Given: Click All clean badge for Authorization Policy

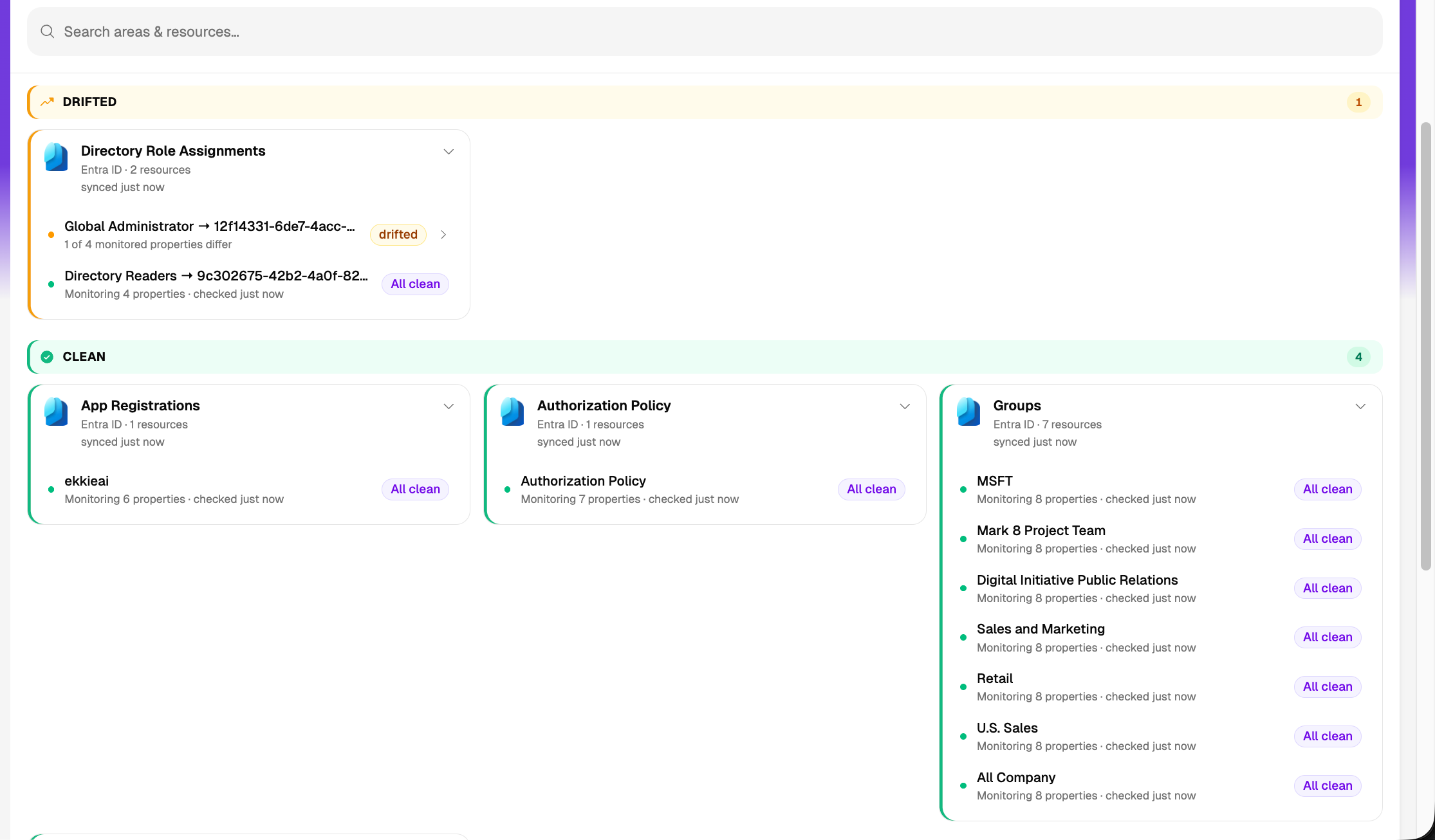Looking at the screenshot, I should tap(871, 489).
